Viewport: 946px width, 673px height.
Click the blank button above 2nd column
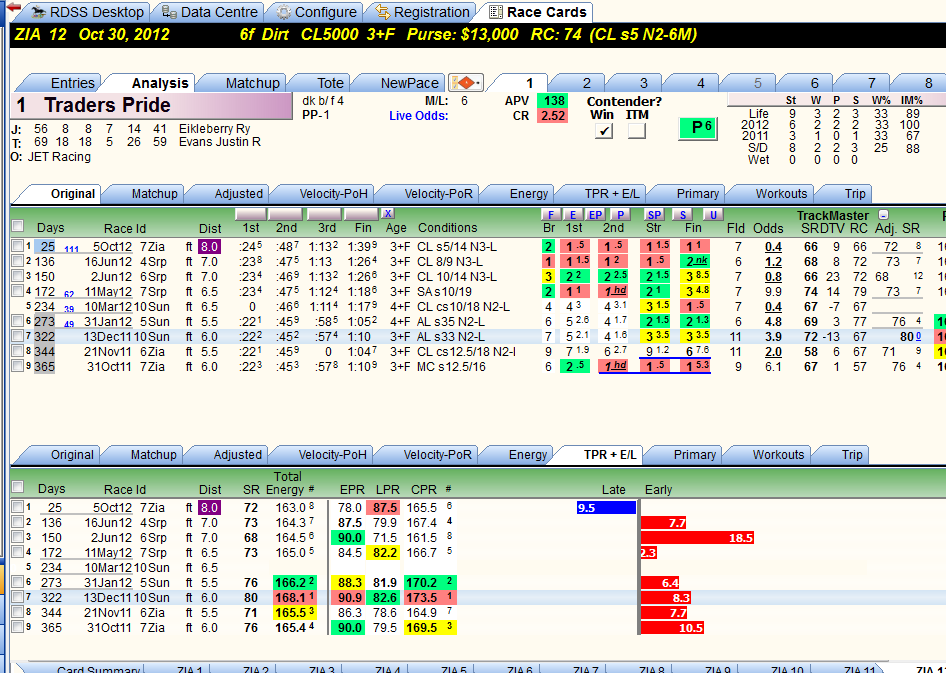[285, 214]
